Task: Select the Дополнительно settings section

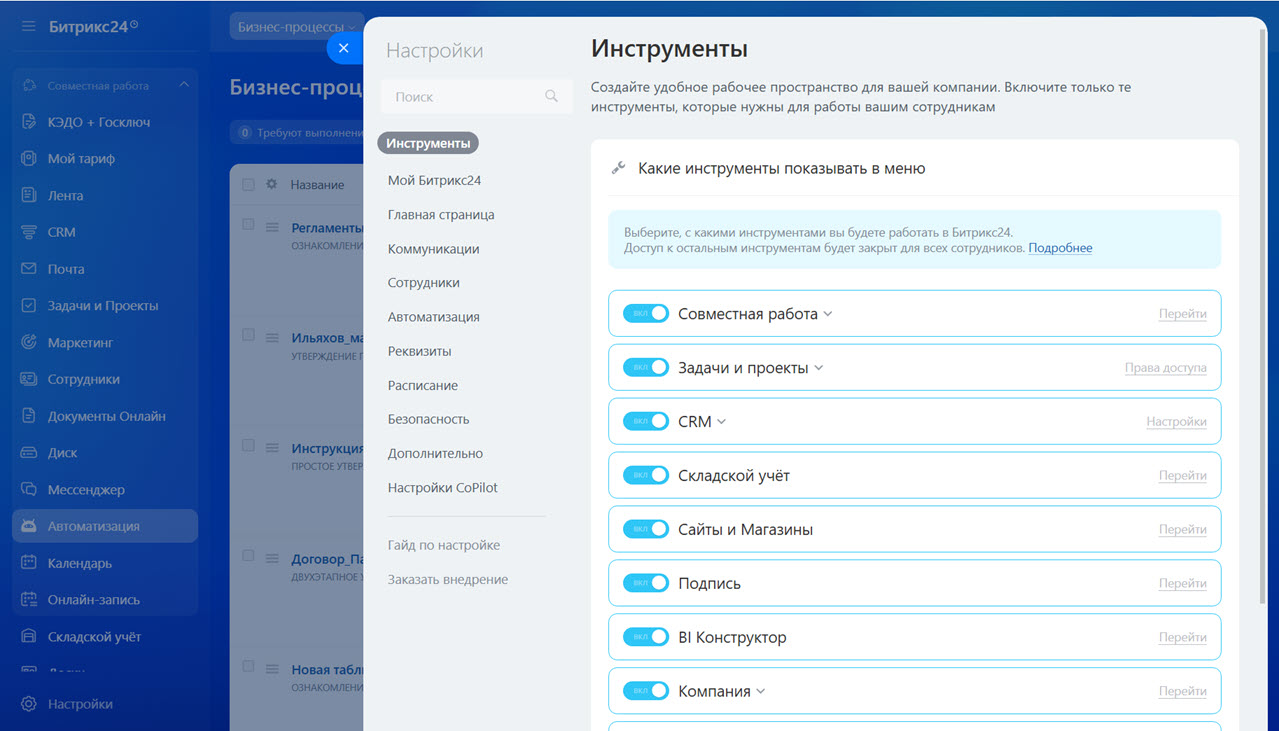Action: (x=436, y=453)
